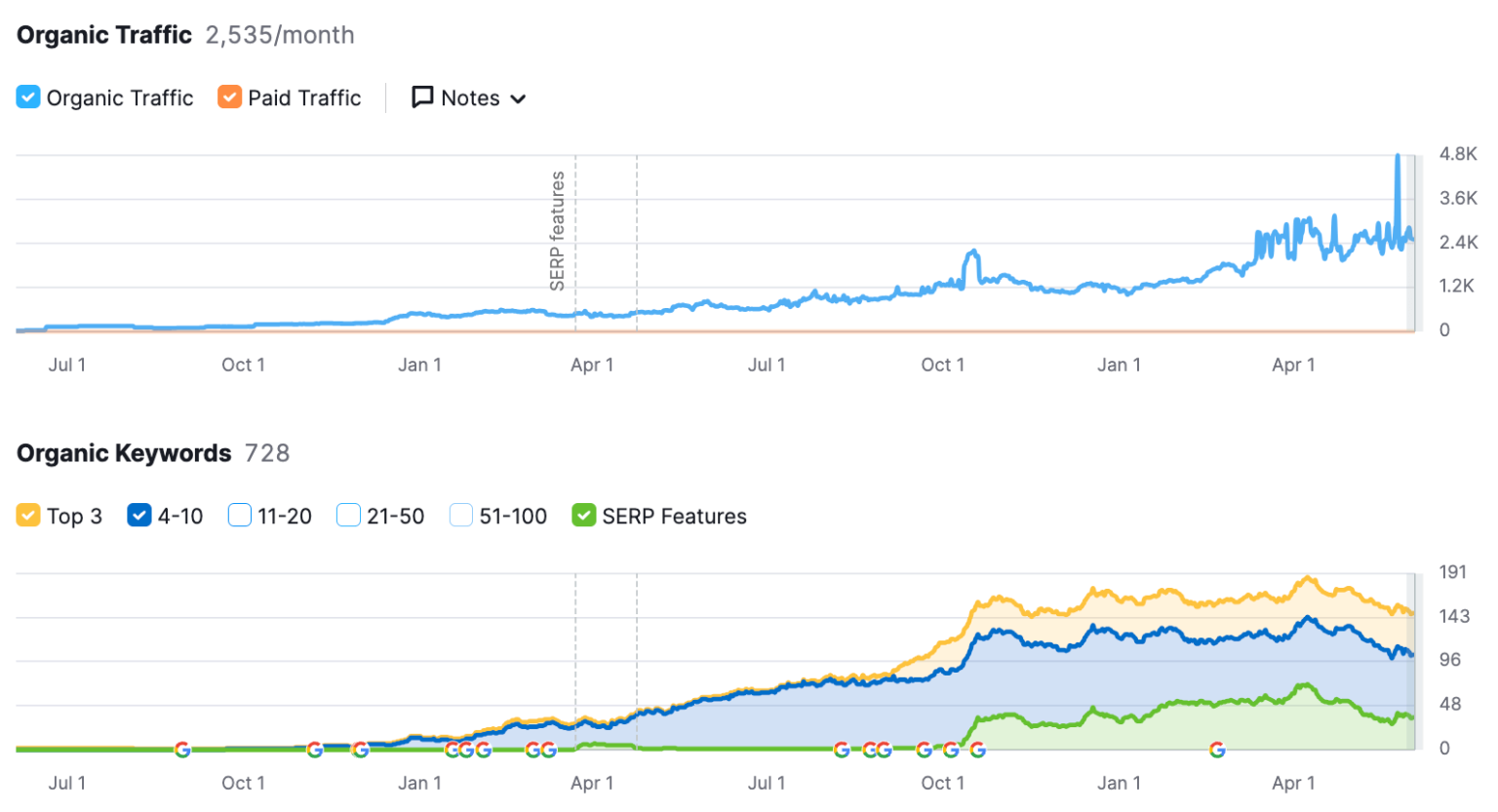The height and width of the screenshot is (812, 1498).
Task: Enable the 21-50 positions checkbox
Action: [x=348, y=516]
